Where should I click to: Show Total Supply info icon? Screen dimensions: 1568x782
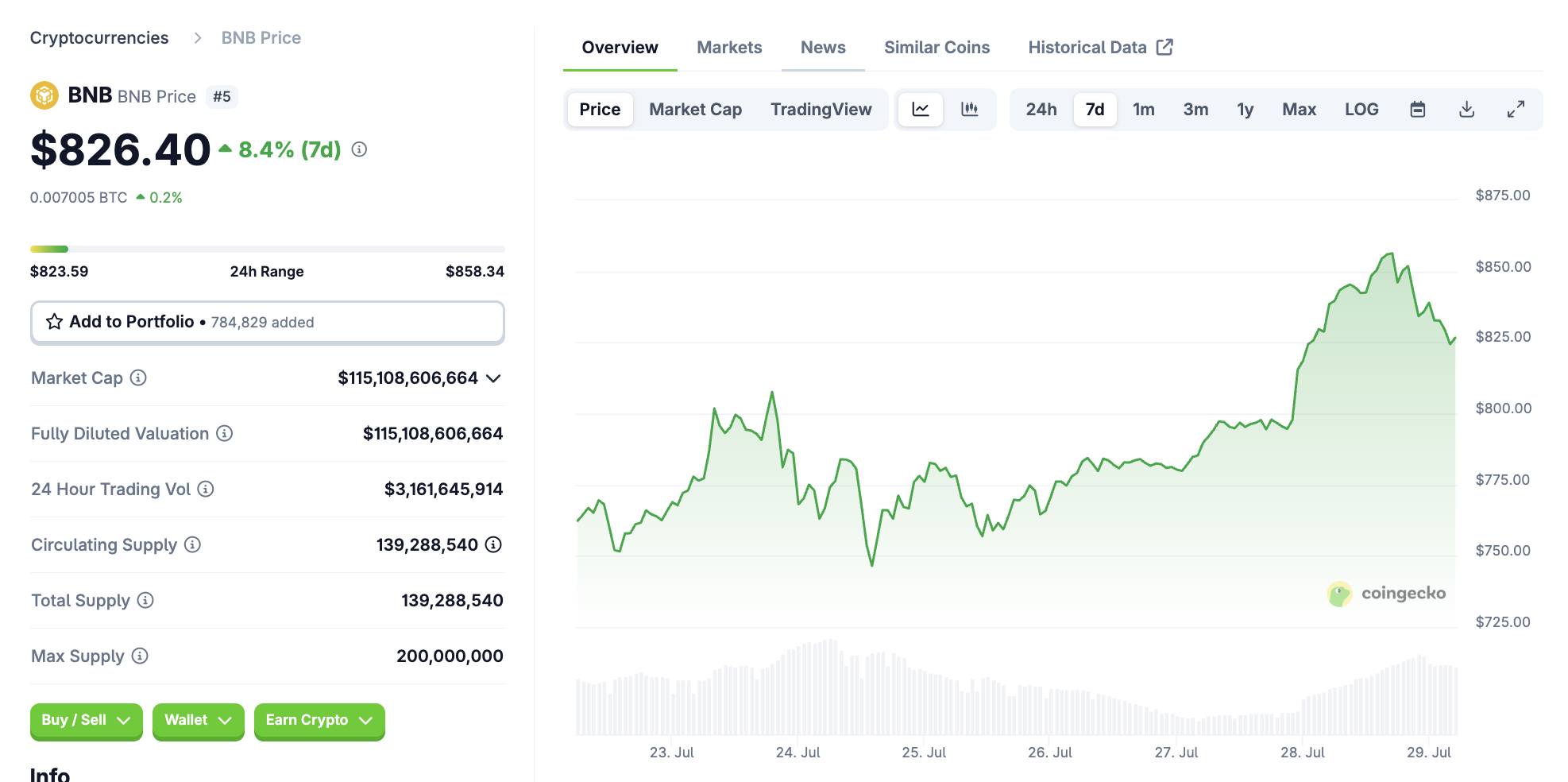point(145,600)
